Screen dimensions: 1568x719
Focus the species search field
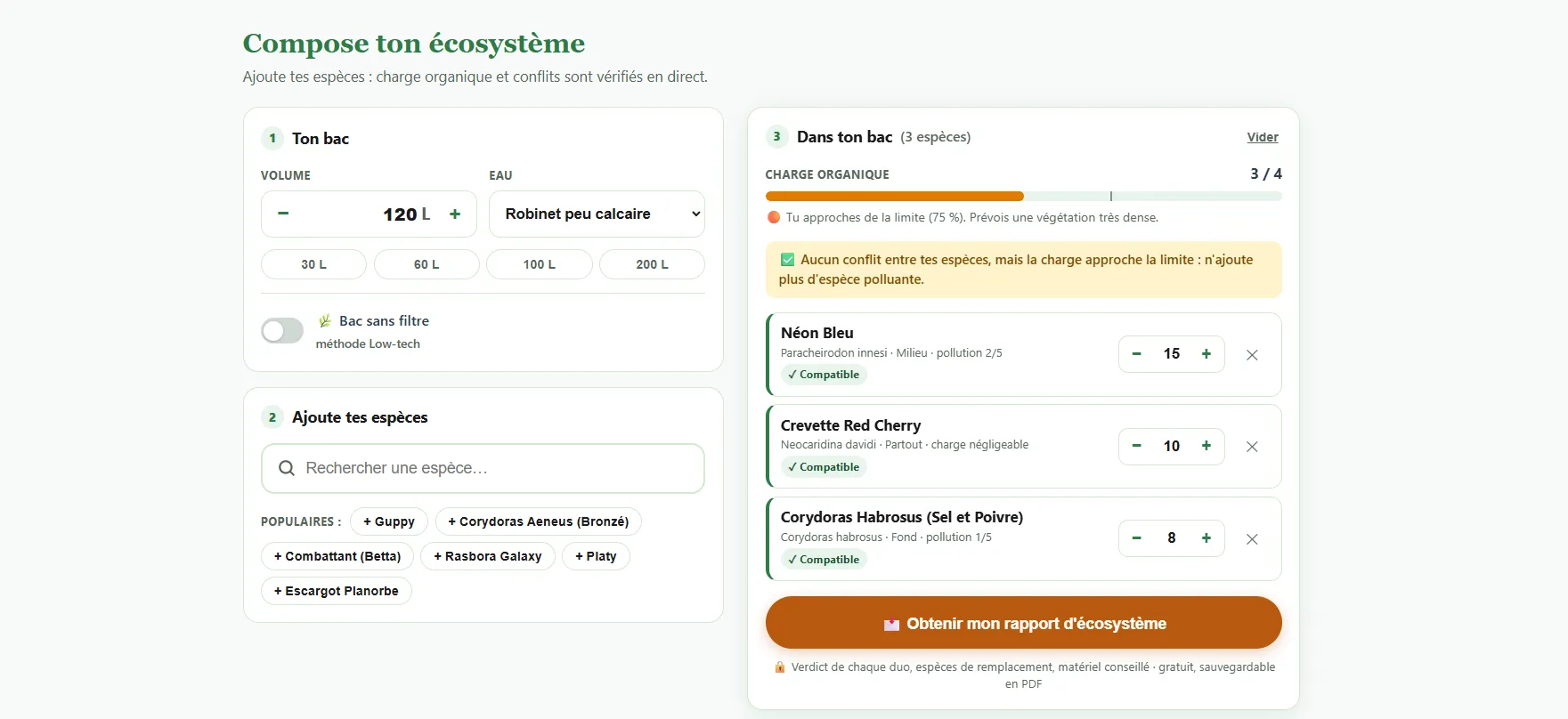[483, 468]
